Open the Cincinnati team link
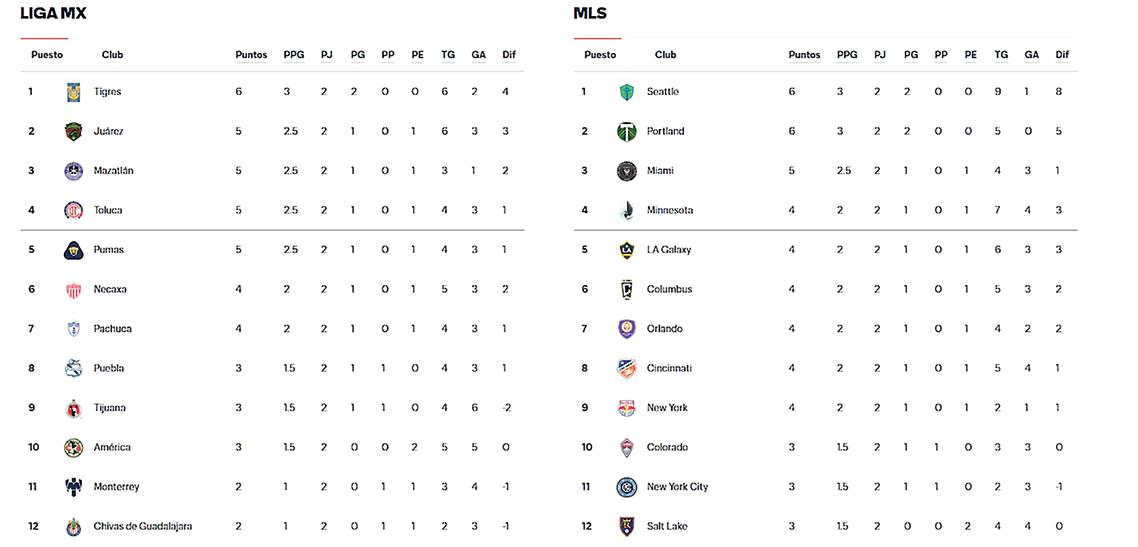 [669, 368]
